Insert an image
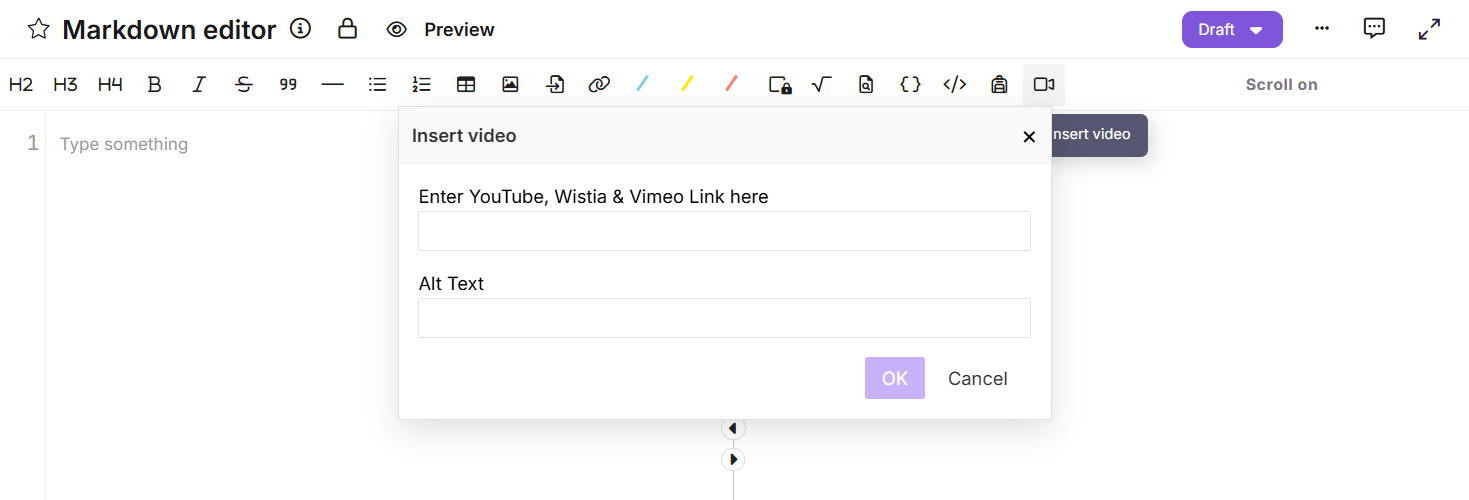 510,85
